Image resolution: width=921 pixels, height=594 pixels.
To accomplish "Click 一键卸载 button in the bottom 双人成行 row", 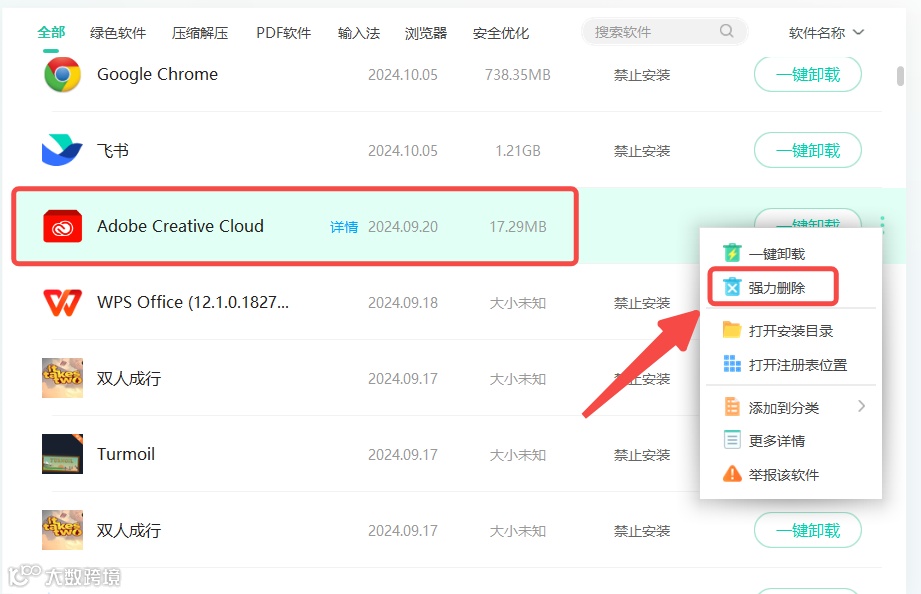I will pyautogui.click(x=808, y=530).
